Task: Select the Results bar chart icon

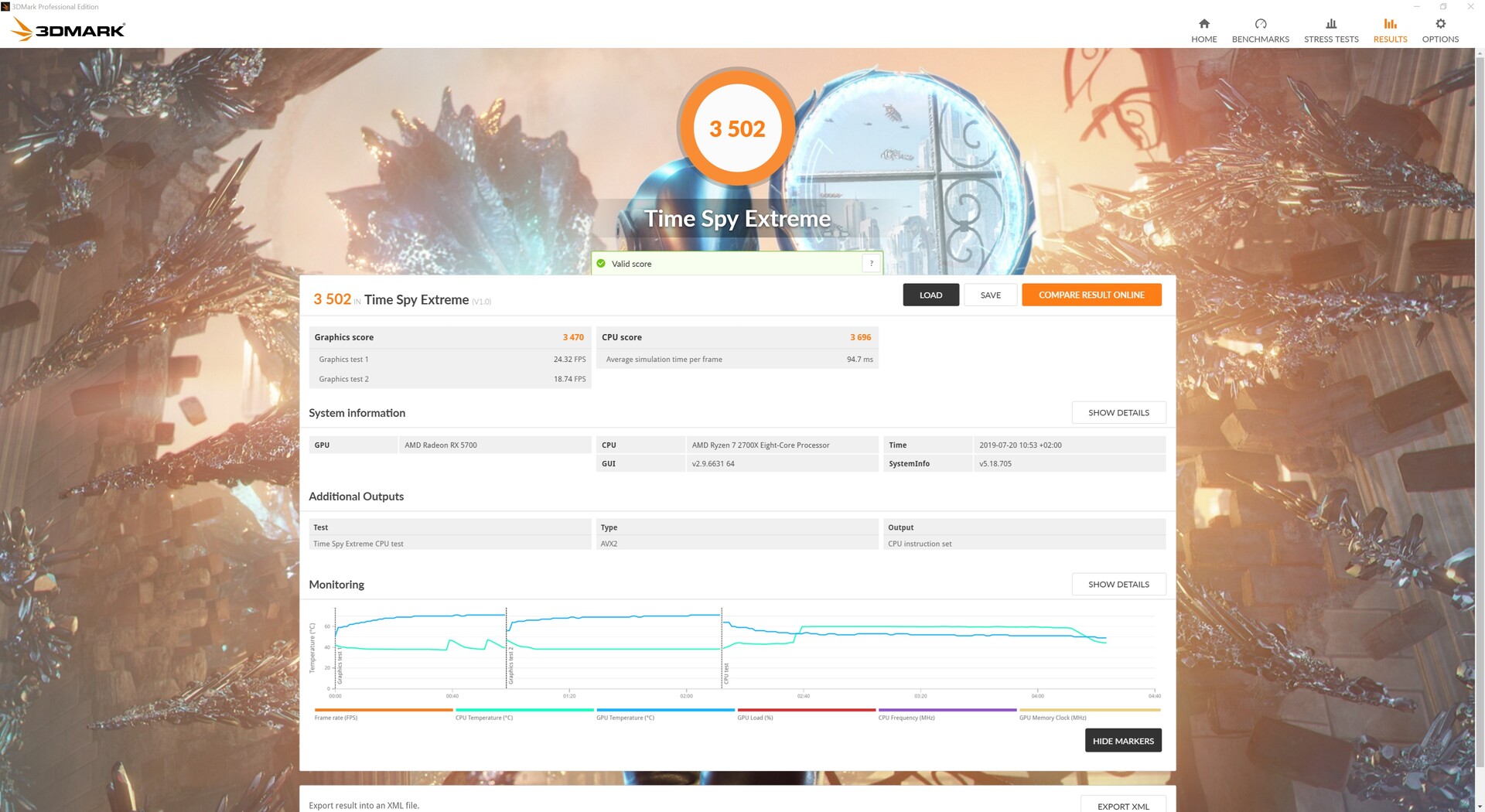Action: tap(1390, 24)
